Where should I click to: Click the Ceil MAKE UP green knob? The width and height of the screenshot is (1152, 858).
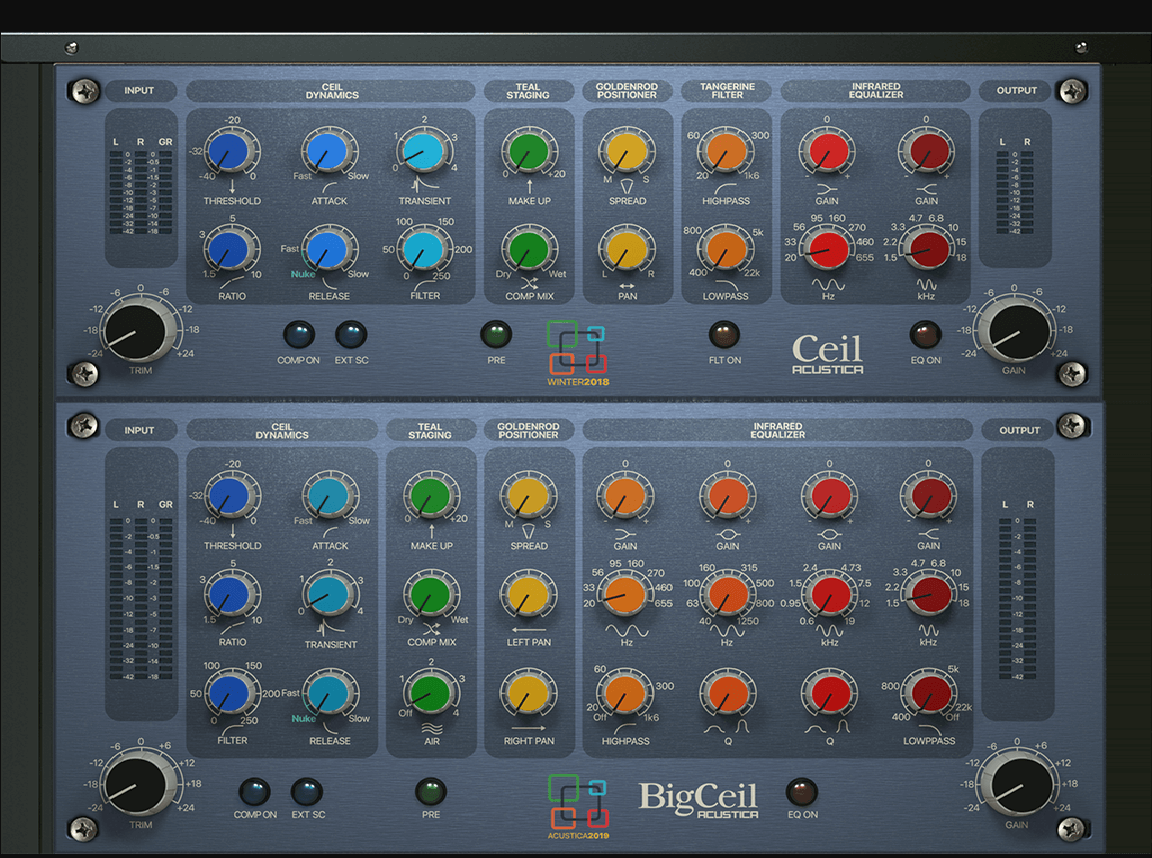529,151
